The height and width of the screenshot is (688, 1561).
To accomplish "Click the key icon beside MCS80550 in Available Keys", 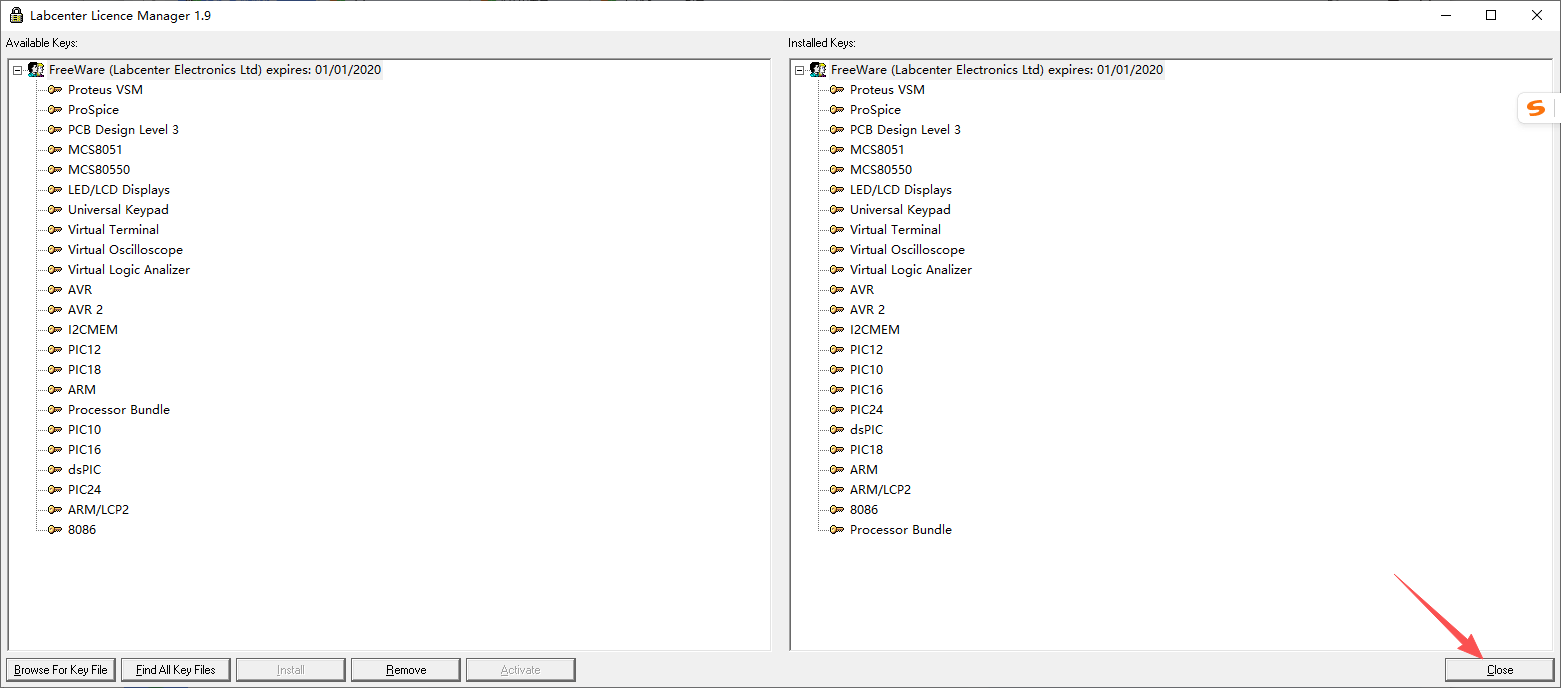I will tap(55, 170).
